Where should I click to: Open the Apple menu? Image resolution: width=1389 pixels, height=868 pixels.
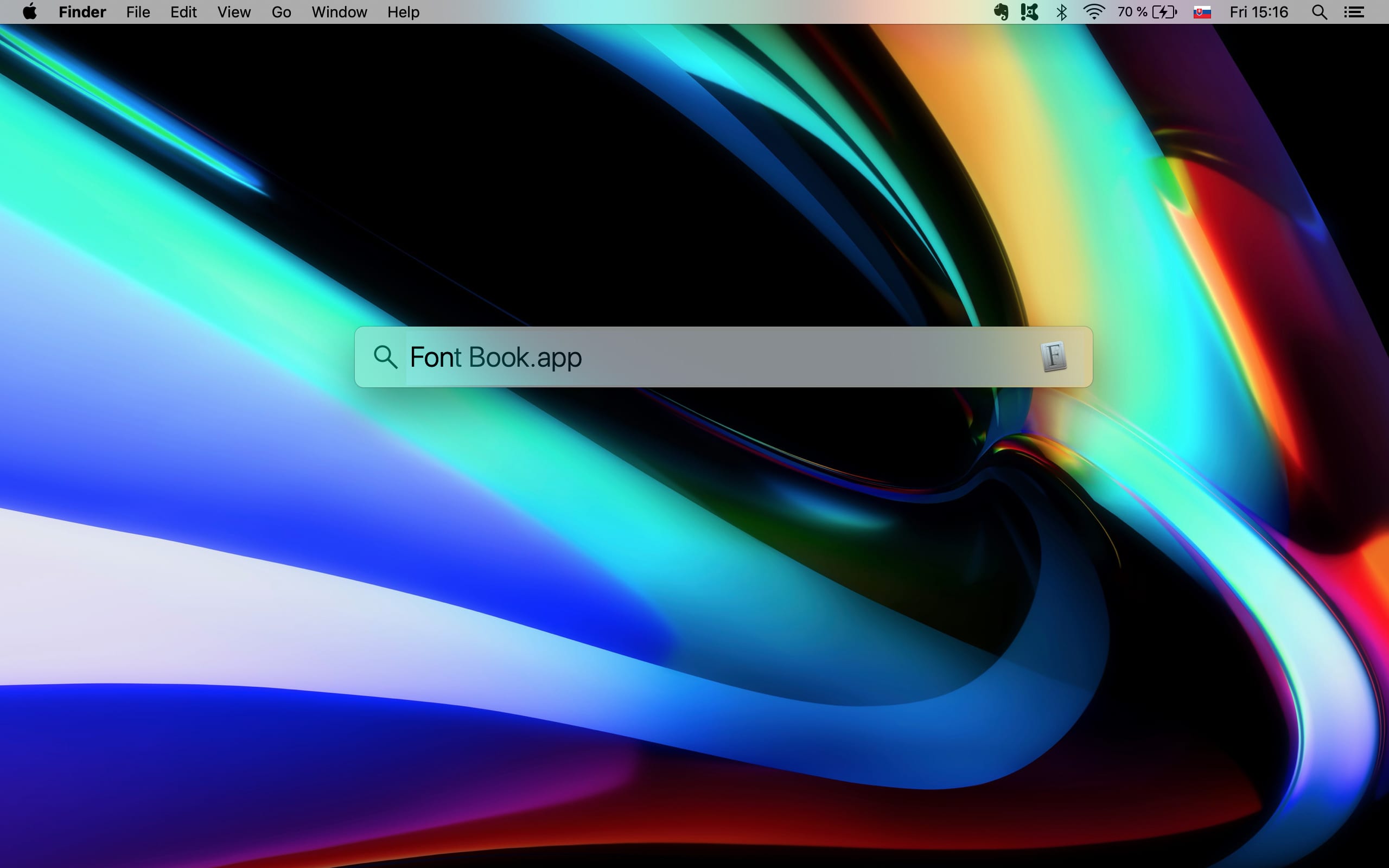pos(30,12)
